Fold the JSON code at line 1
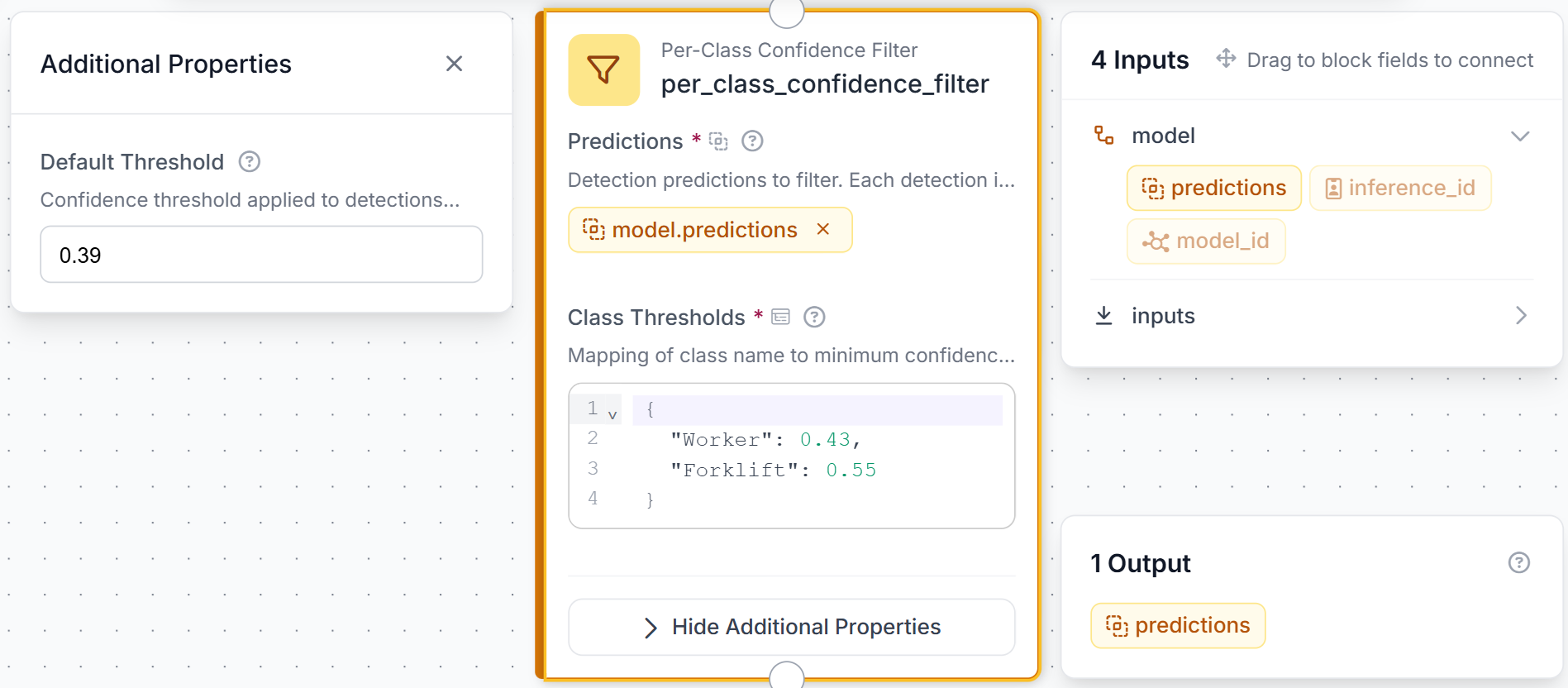Screen dimensions: 1568x688 [x=612, y=413]
